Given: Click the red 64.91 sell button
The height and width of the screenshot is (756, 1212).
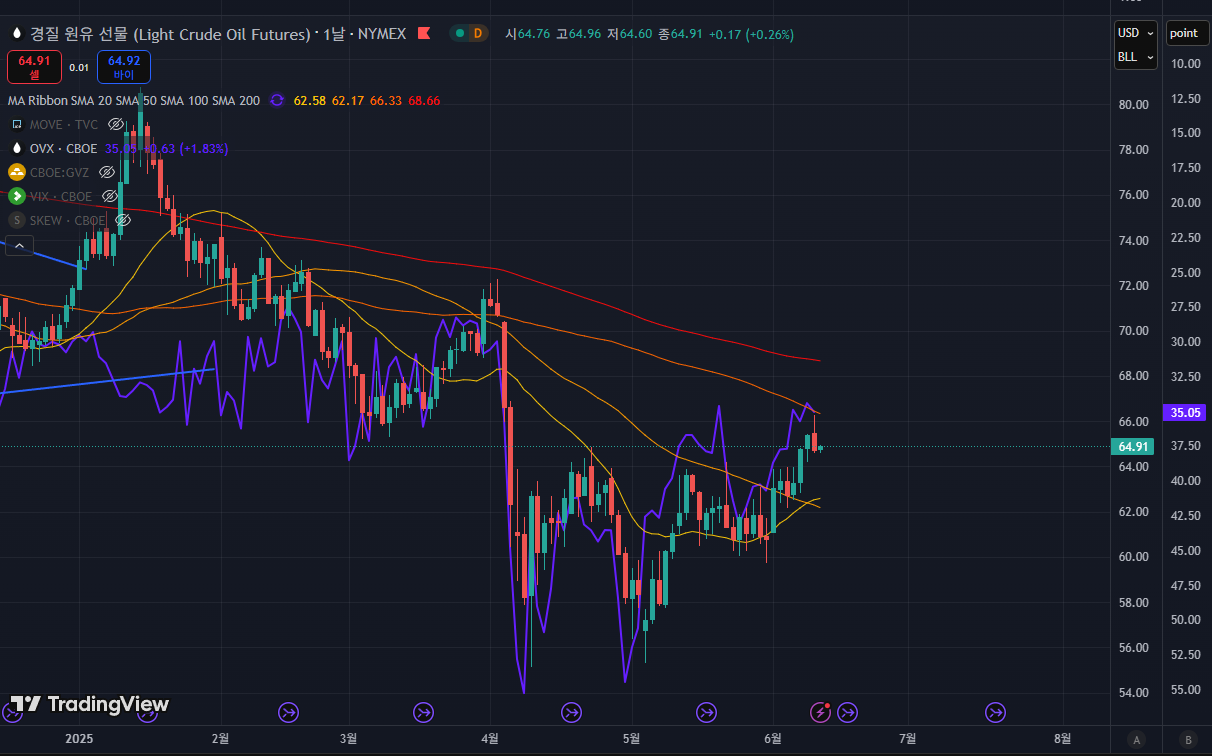Looking at the screenshot, I should pyautogui.click(x=34, y=67).
